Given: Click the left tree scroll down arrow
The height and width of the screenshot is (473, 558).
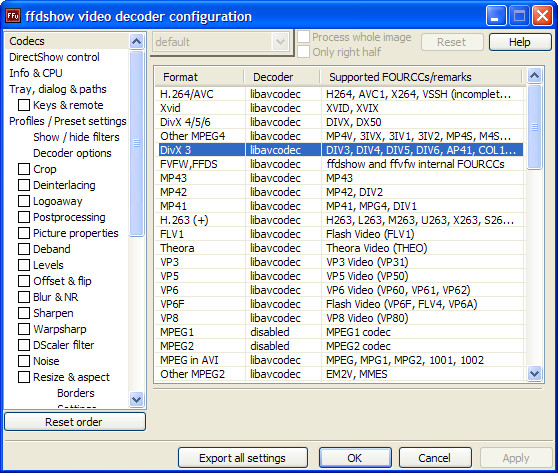Looking at the screenshot, I should click(137, 399).
